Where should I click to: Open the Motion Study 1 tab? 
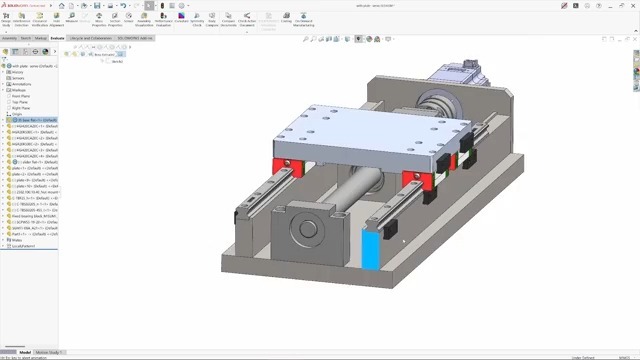49,352
